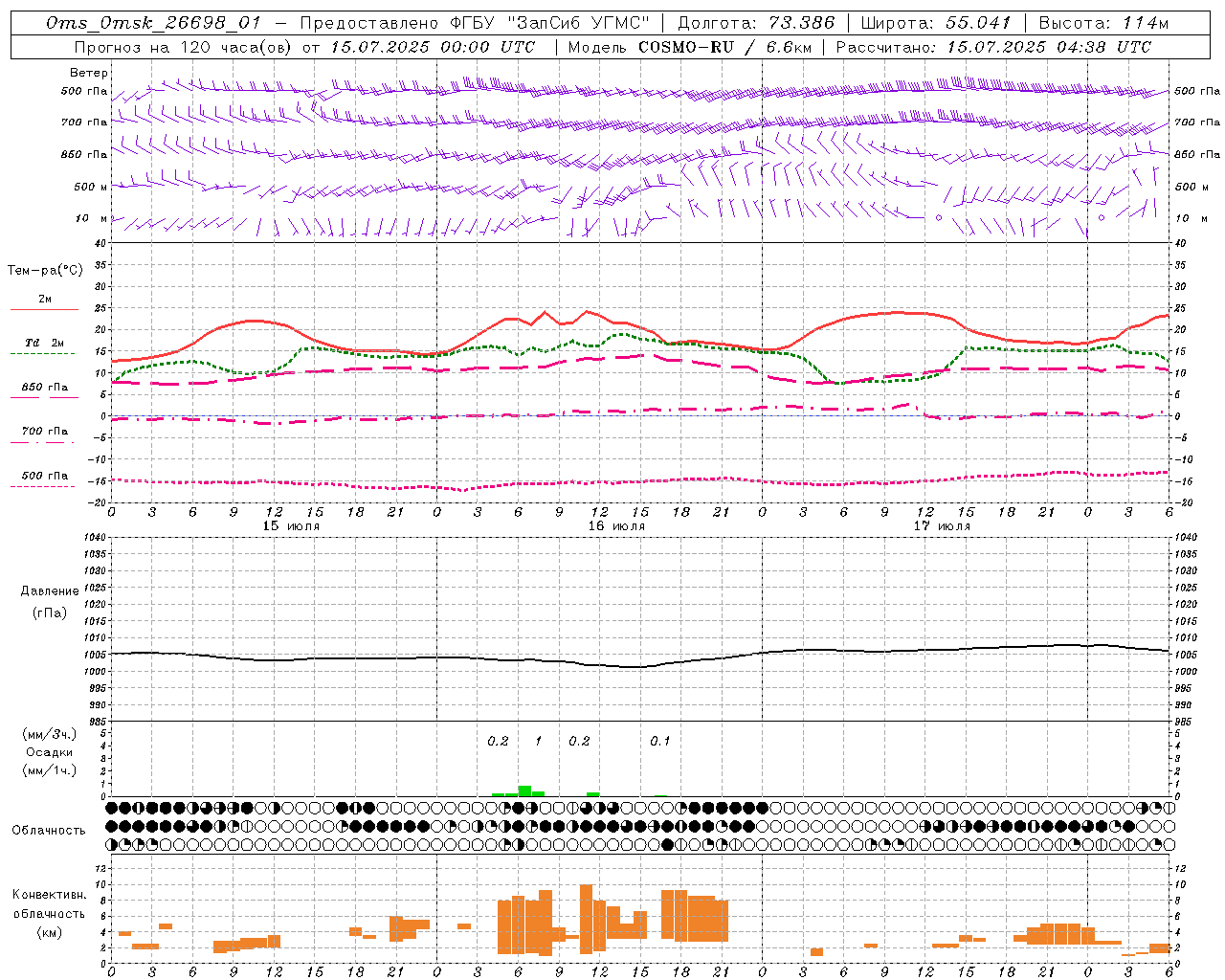Click the Td 2м legend entry

(x=45, y=343)
